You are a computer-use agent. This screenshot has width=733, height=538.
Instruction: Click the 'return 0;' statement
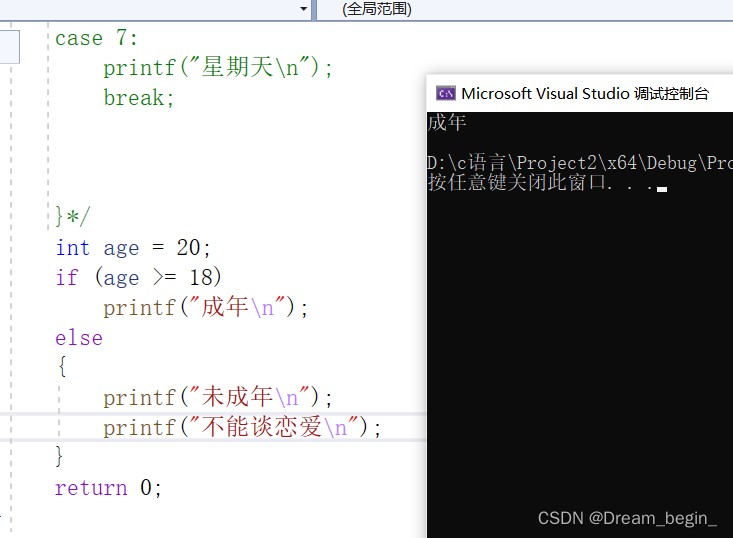tap(108, 488)
